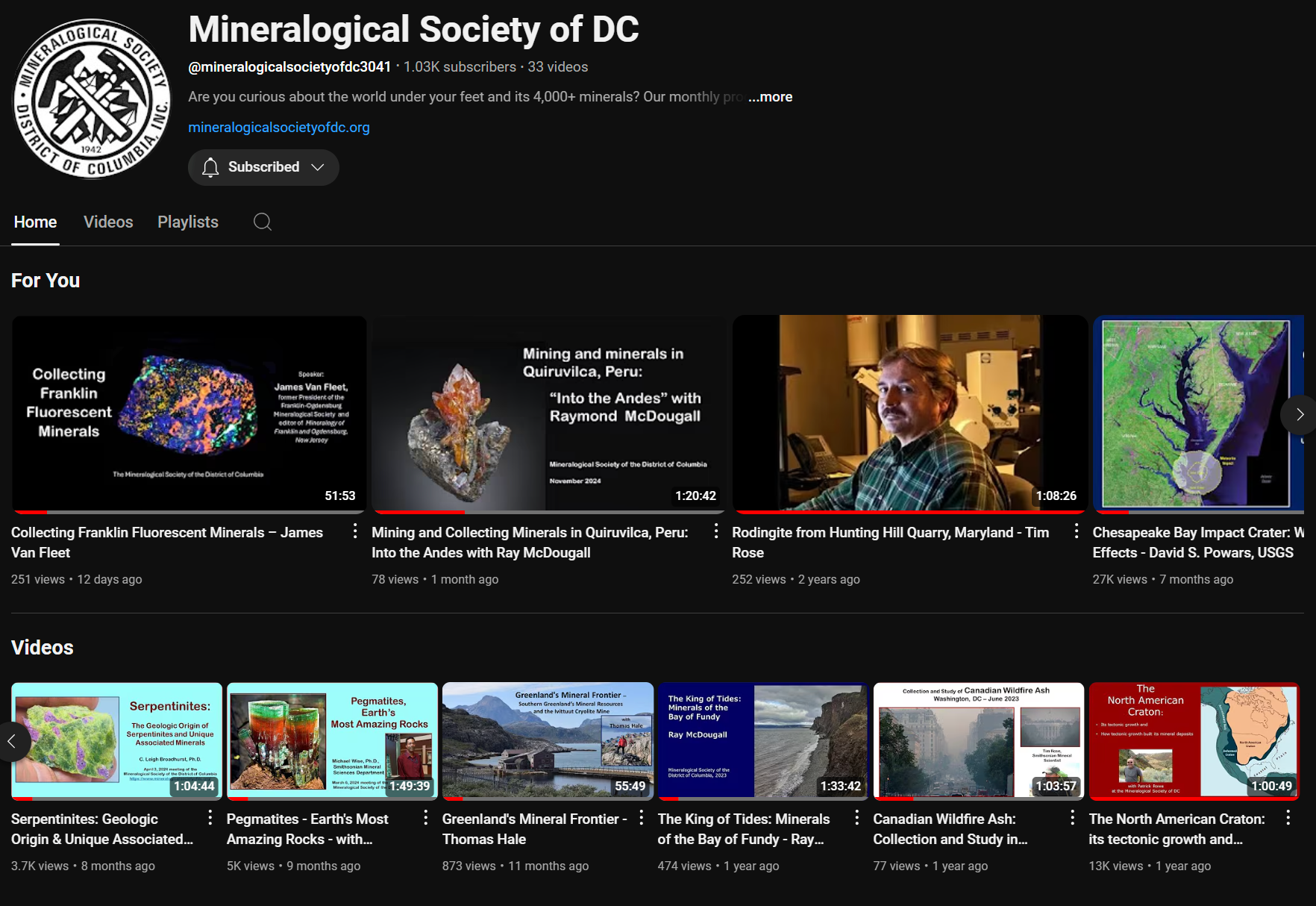Screen dimensions: 1316x906
Task: Open The King of Tides video title
Action: [x=744, y=829]
